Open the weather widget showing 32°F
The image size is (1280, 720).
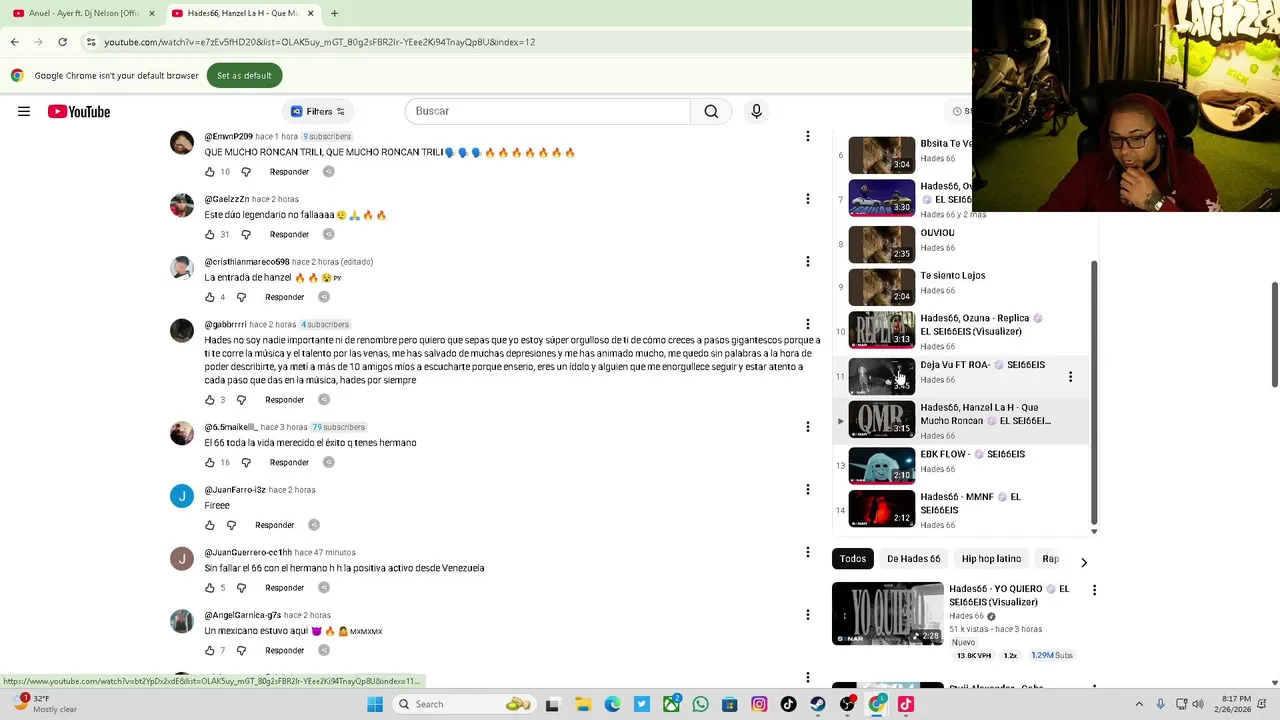45,704
